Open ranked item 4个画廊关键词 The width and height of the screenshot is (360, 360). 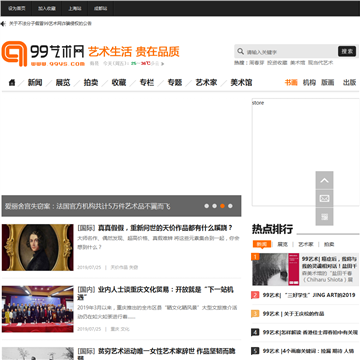pyautogui.click(x=308, y=351)
